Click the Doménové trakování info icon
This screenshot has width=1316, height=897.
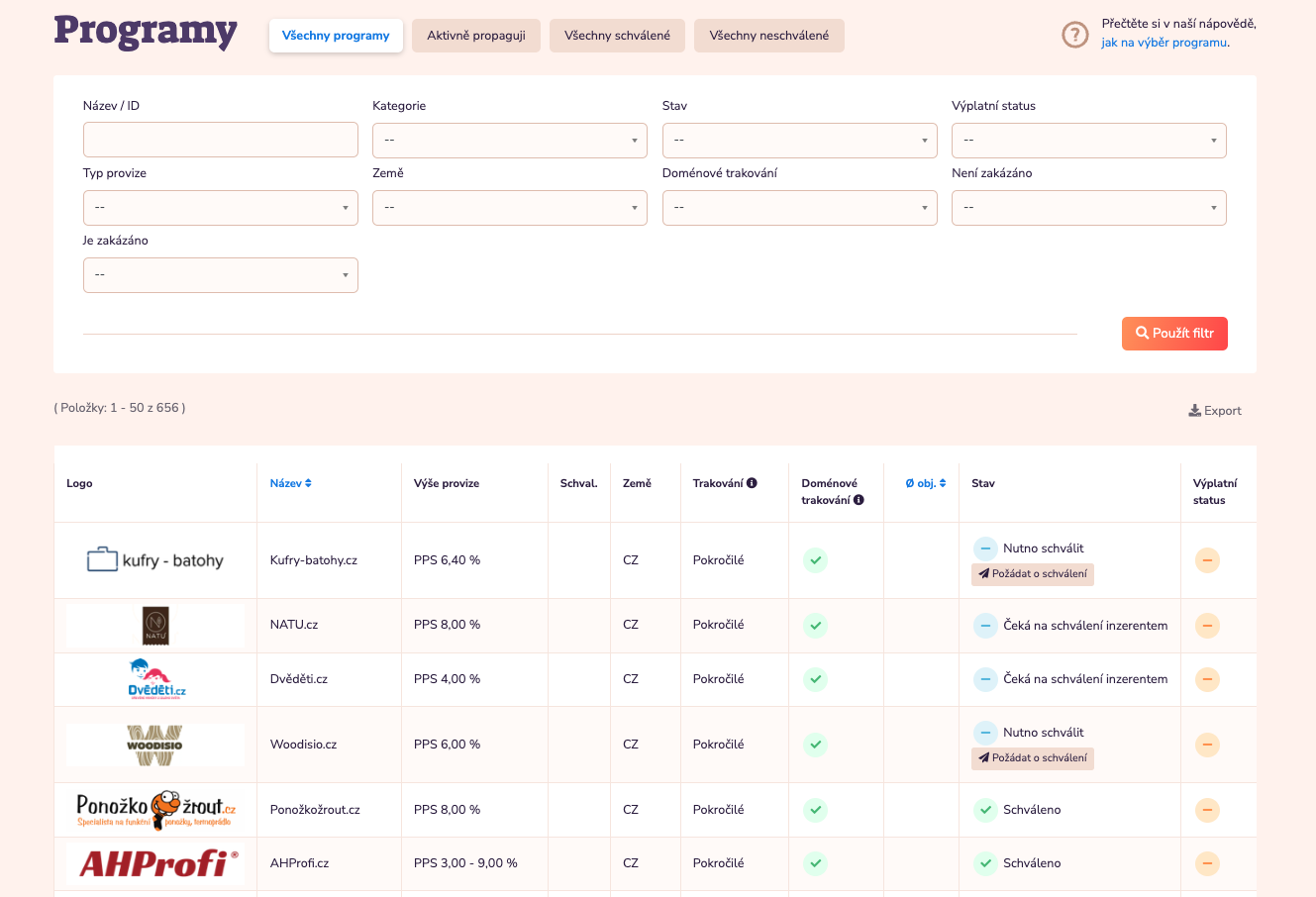[x=859, y=500]
